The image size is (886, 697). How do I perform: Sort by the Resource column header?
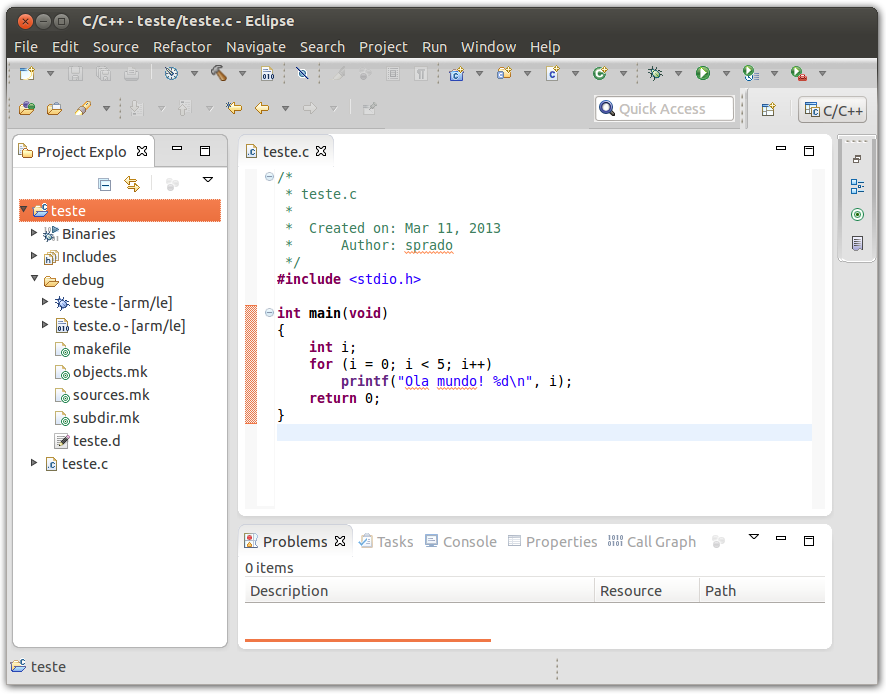pos(647,591)
